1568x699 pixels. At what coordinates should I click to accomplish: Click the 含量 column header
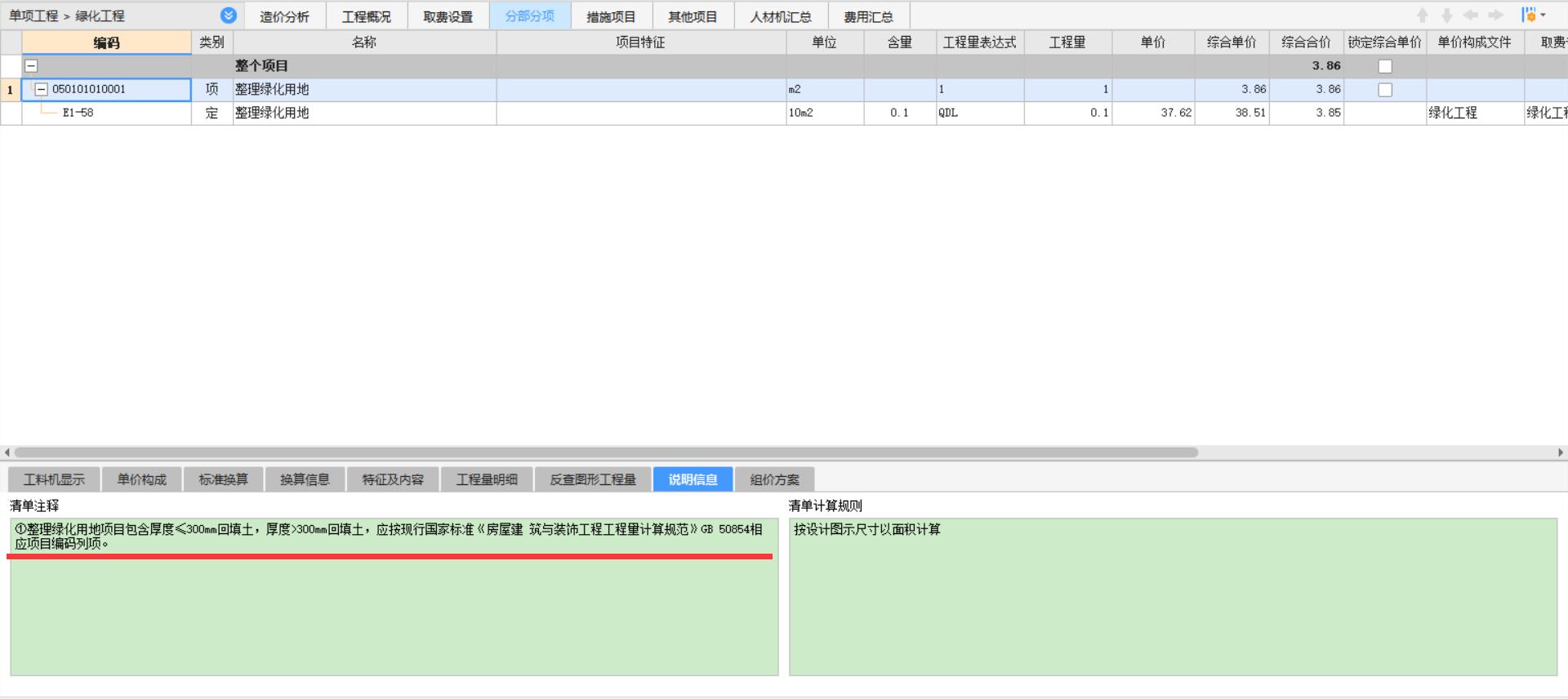coord(900,42)
